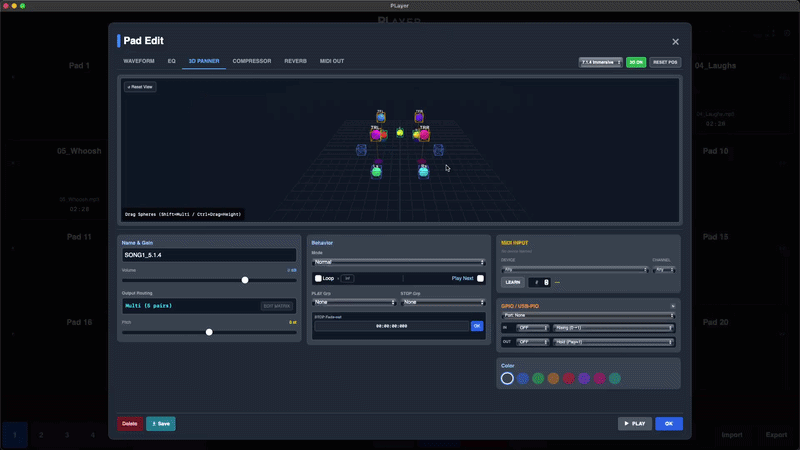Toggle the green 3D ON button

[635, 62]
